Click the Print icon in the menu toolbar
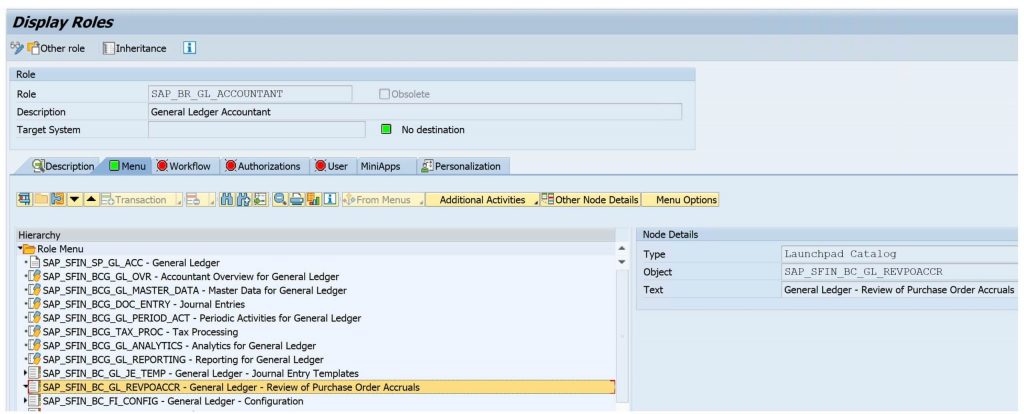The height and width of the screenshot is (414, 1024). point(296,200)
